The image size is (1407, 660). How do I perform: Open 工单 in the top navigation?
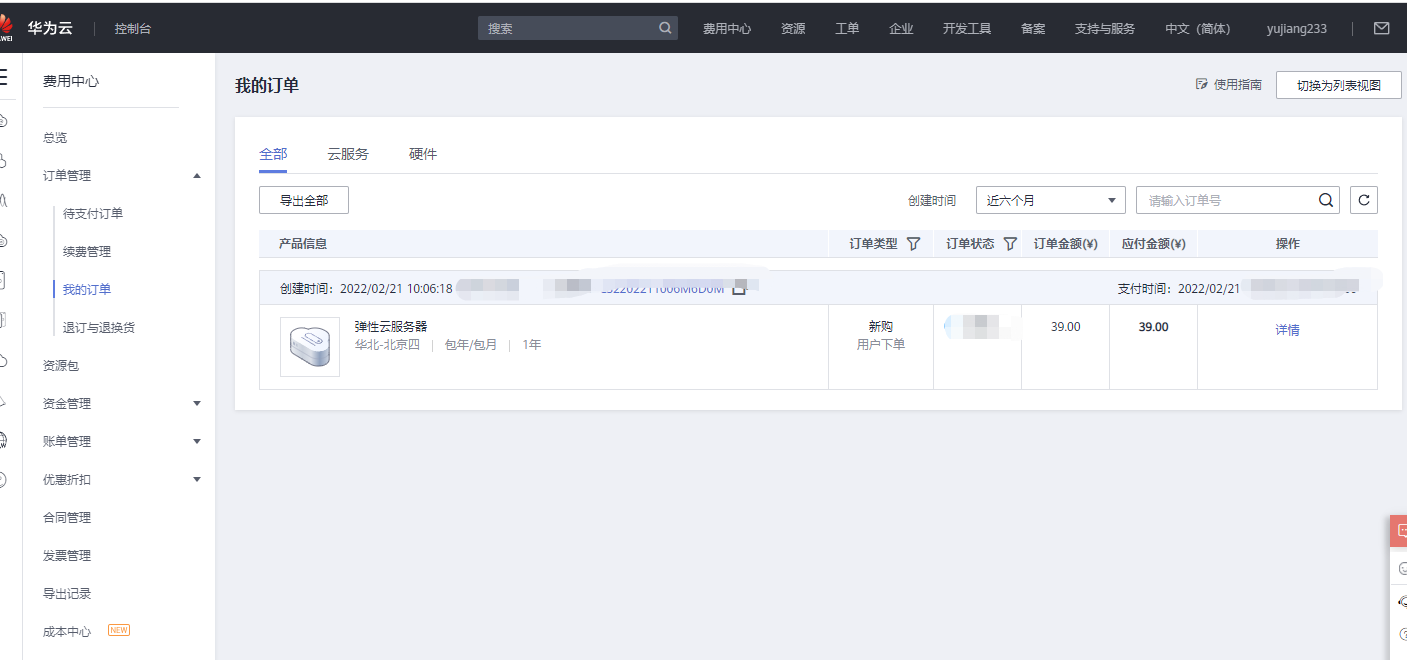point(847,29)
